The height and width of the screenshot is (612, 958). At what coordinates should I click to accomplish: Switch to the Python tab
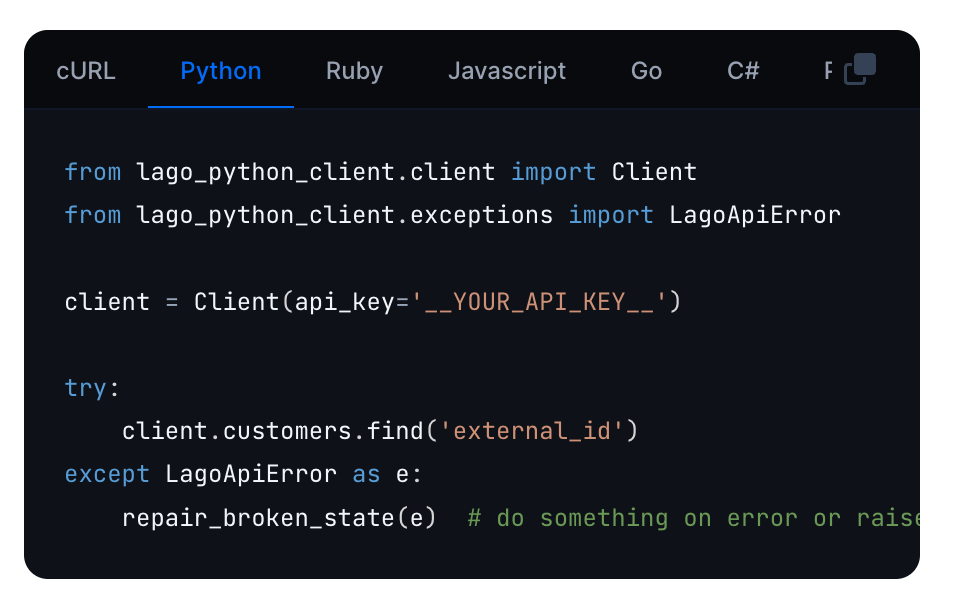[x=220, y=70]
